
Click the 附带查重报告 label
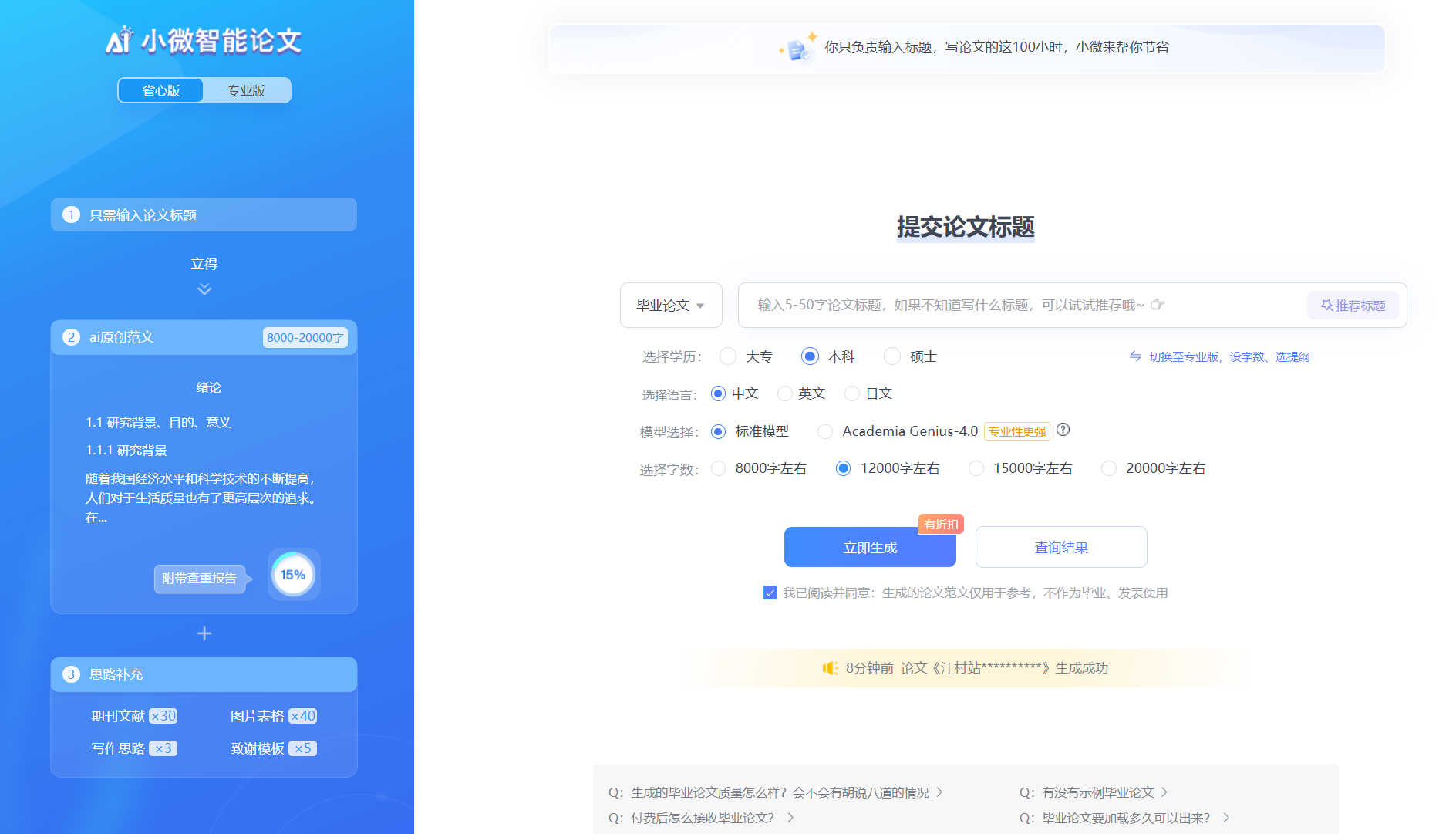[x=200, y=579]
